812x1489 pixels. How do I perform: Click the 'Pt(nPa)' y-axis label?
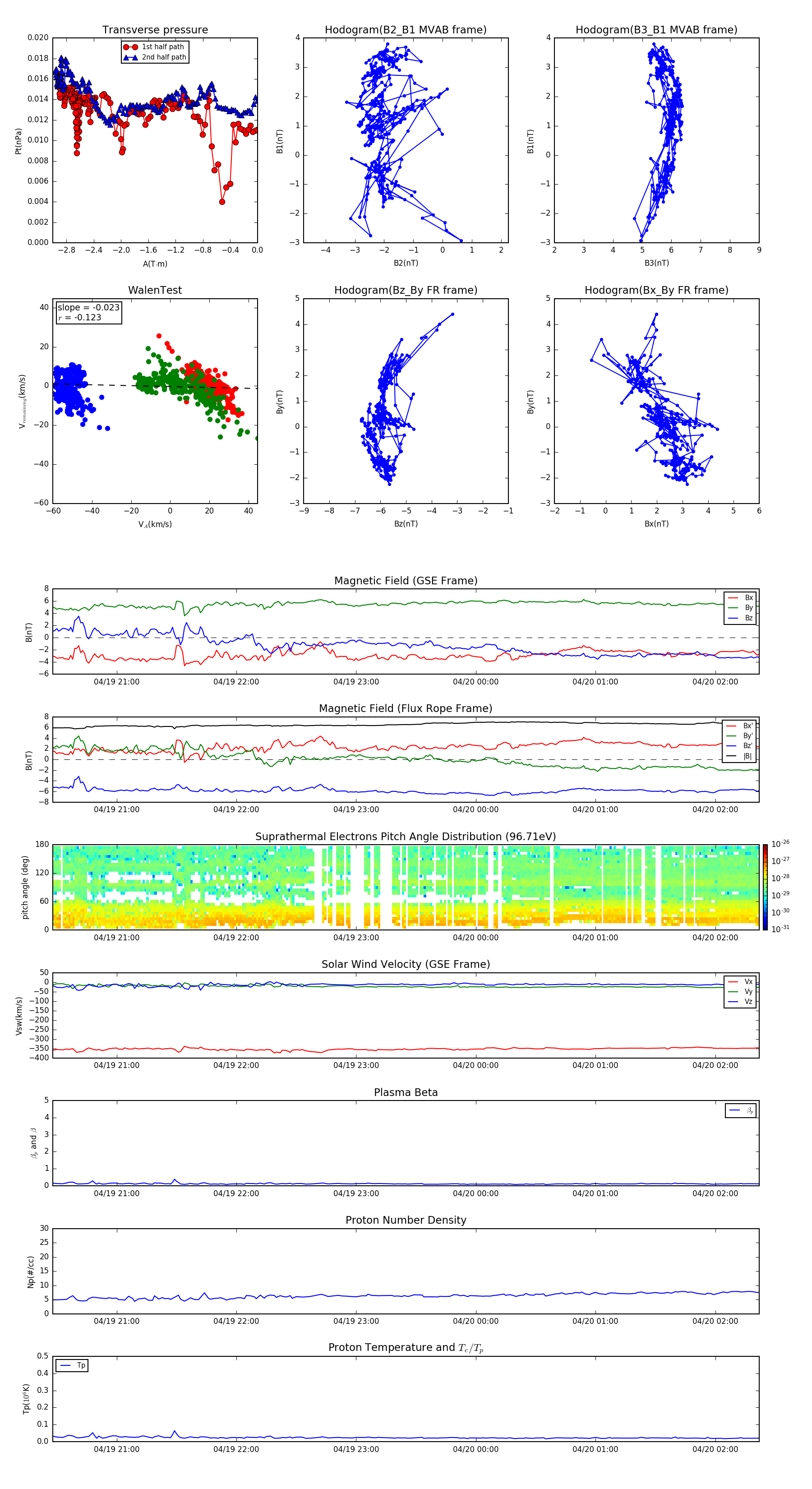[x=18, y=140]
